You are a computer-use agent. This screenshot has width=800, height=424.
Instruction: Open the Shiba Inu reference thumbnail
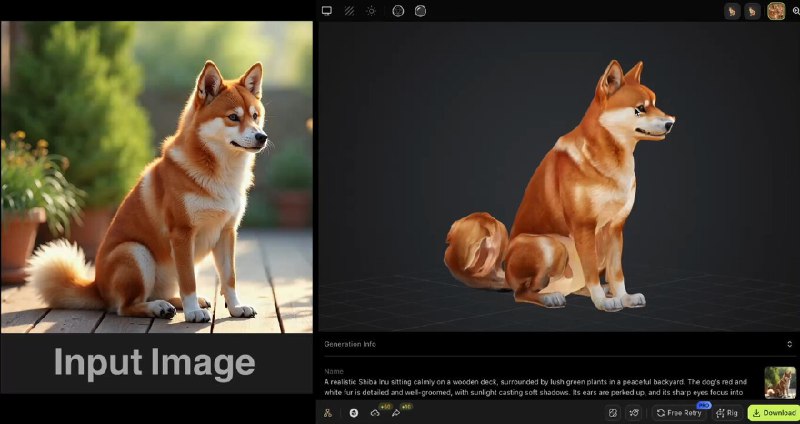[780, 382]
